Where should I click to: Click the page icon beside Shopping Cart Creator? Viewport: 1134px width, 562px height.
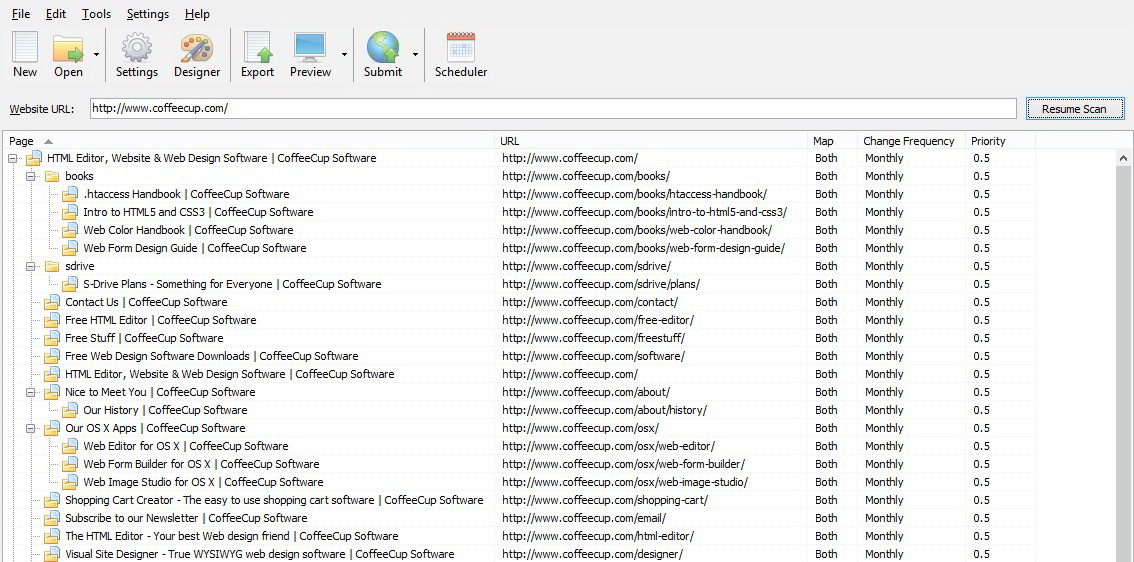pos(51,501)
